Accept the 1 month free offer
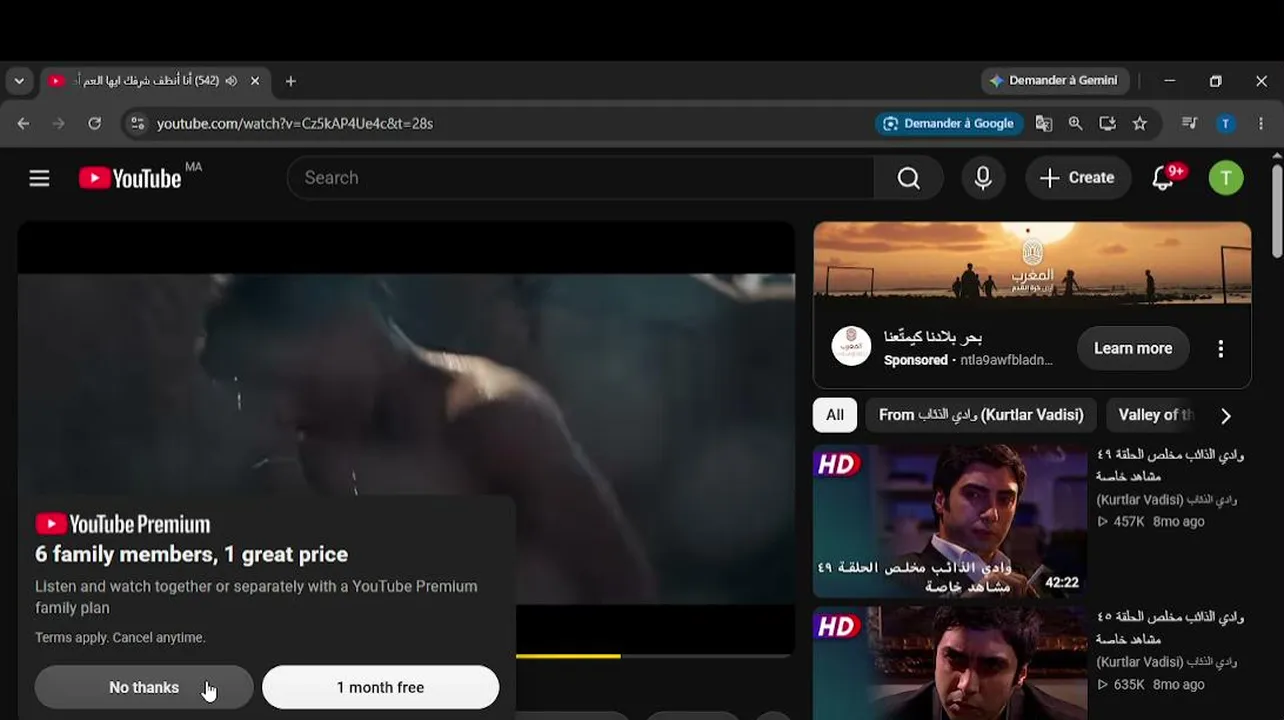The image size is (1284, 720). (x=380, y=687)
